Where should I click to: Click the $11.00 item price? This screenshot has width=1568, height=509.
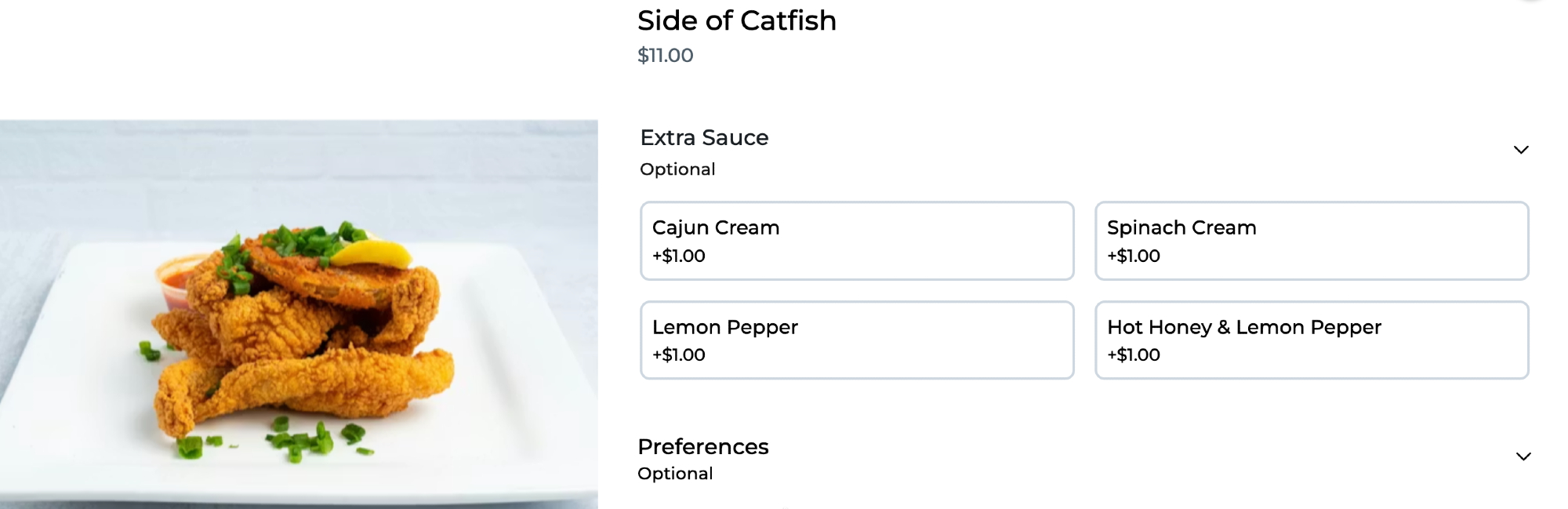click(x=665, y=56)
